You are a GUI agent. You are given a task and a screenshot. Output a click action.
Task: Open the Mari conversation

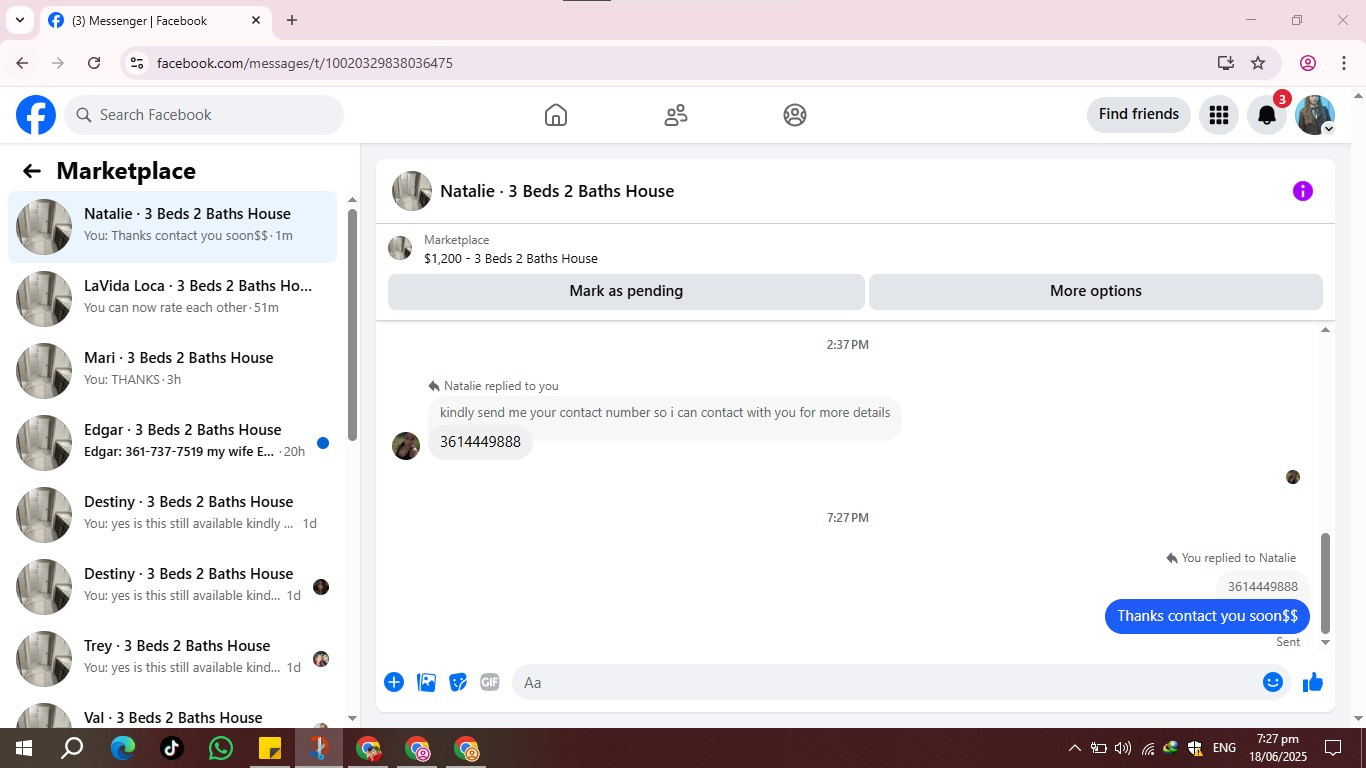click(172, 371)
